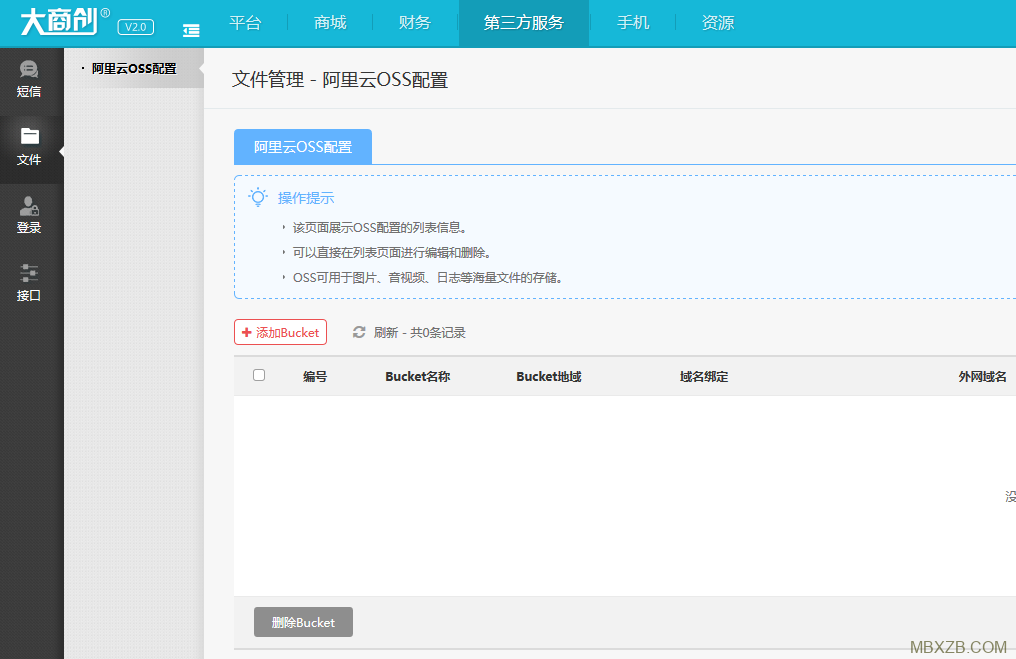This screenshot has width=1016, height=659.
Task: Select the 第三方服务 top menu
Action: point(524,23)
